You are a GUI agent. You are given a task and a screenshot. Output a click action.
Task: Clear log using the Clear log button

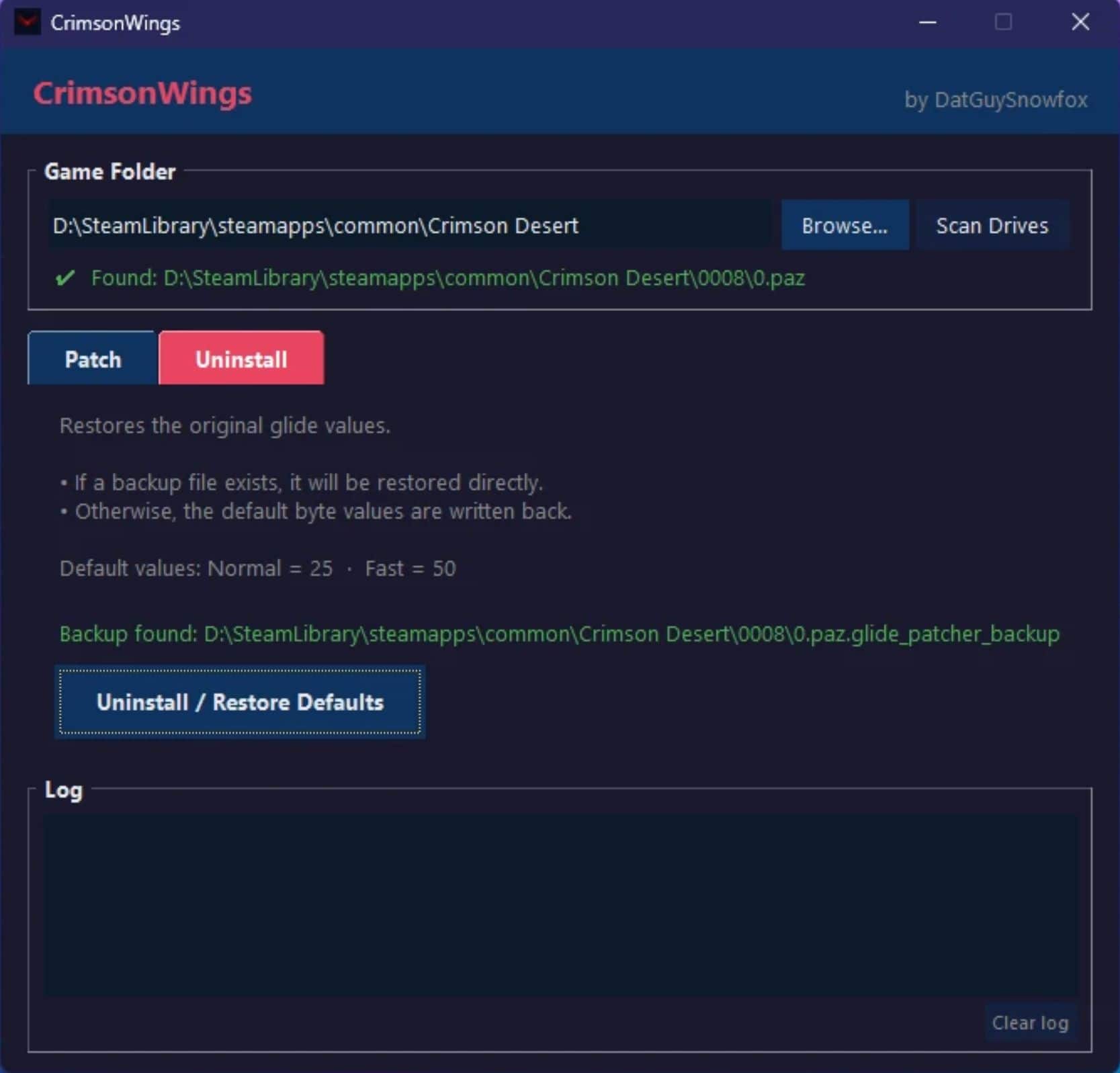point(1029,1023)
